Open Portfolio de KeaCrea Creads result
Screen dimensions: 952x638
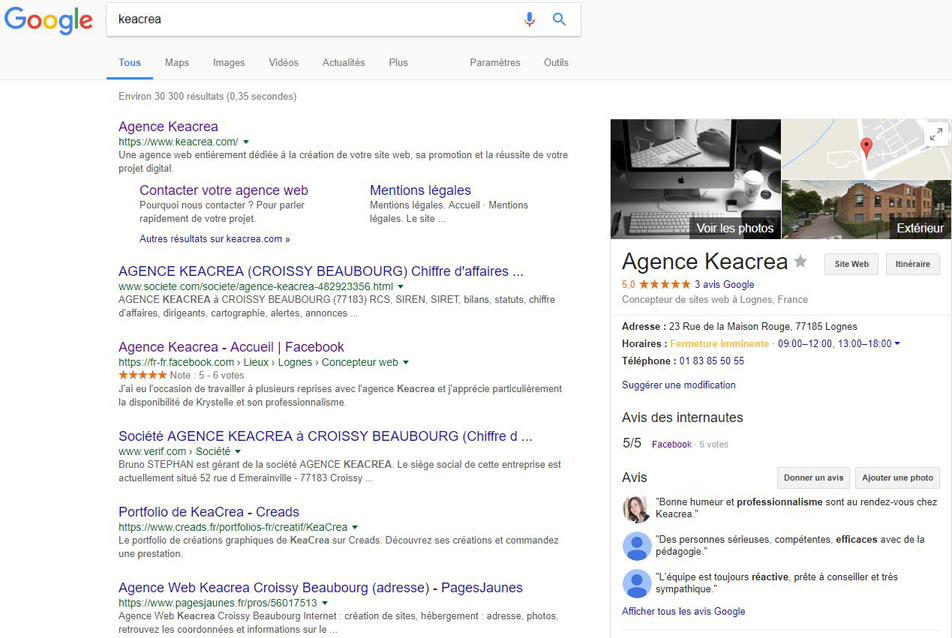[x=209, y=512]
